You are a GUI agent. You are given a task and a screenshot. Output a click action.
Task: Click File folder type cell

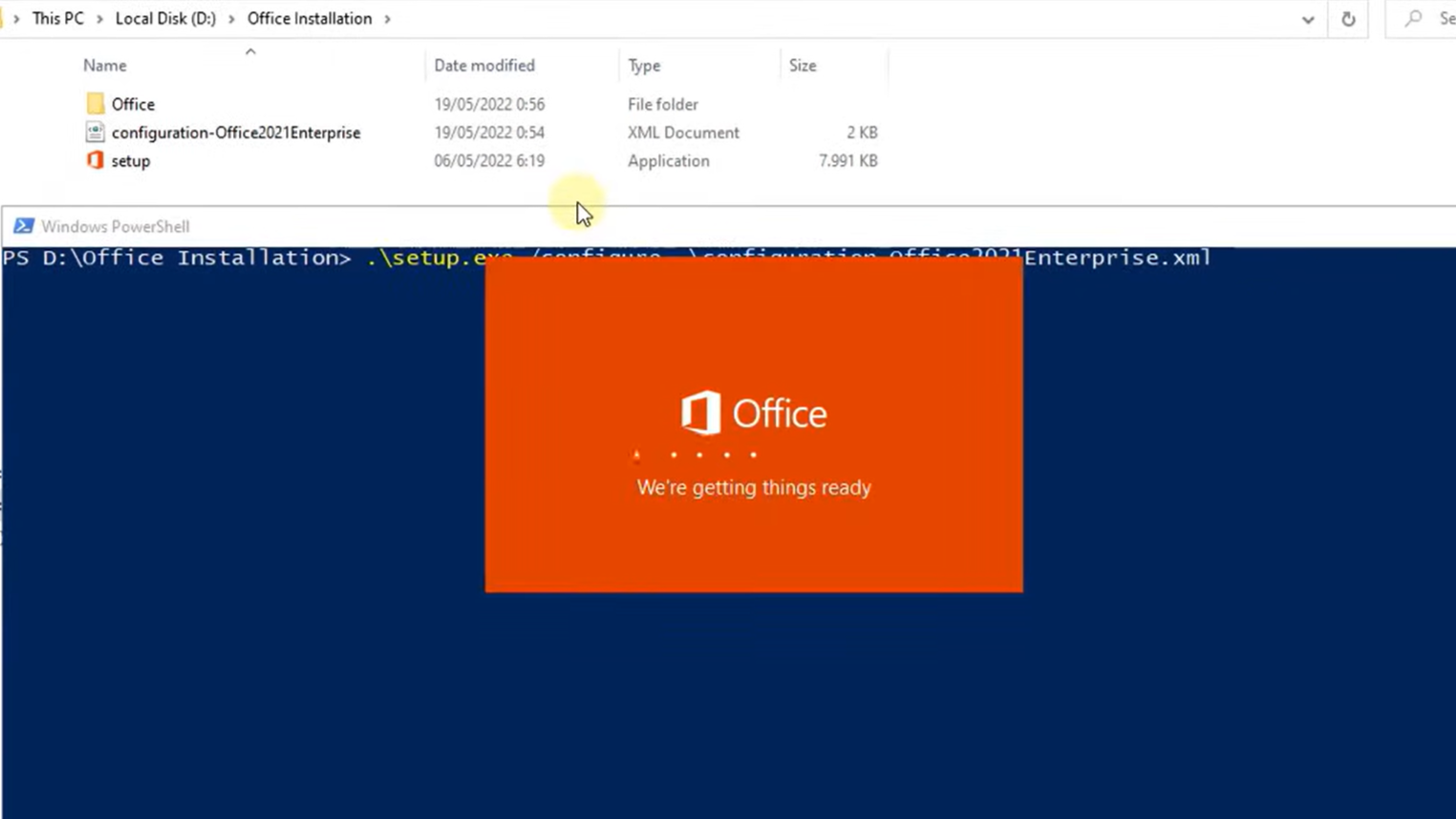point(663,104)
